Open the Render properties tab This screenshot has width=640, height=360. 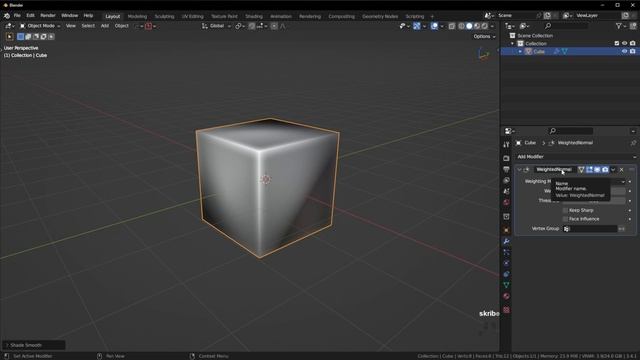pyautogui.click(x=506, y=158)
